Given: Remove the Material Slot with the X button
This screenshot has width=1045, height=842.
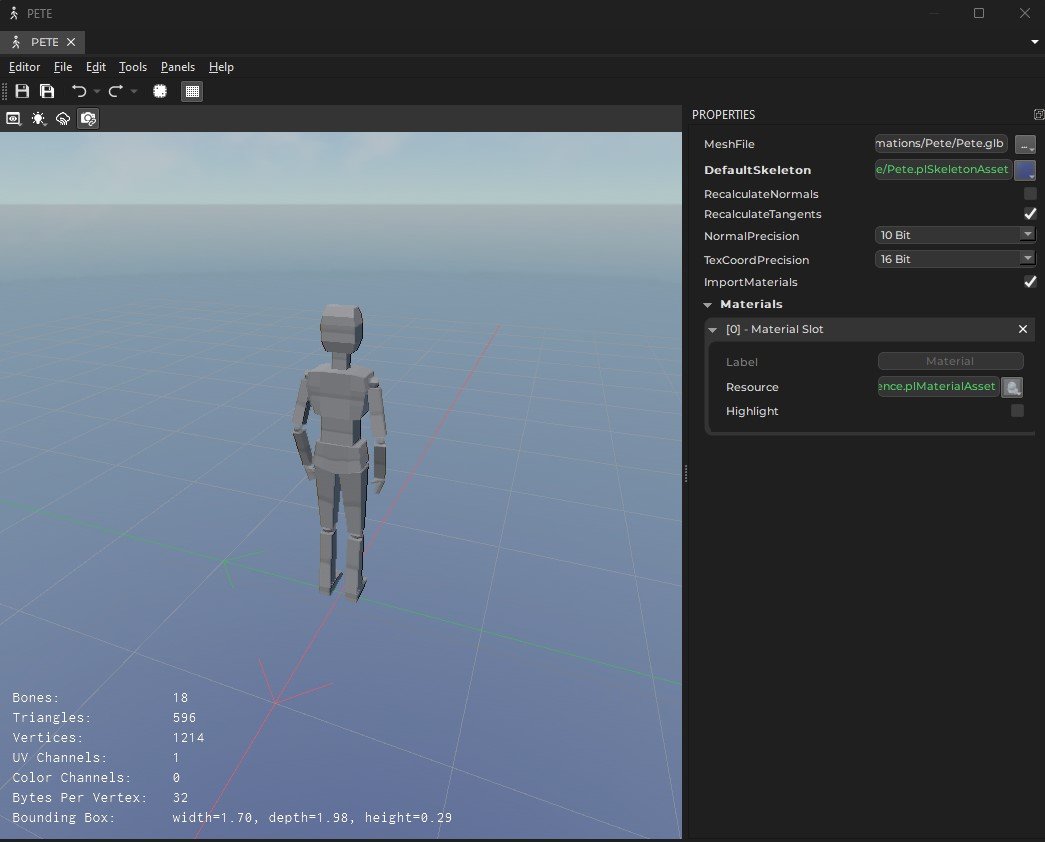Looking at the screenshot, I should pos(1023,329).
